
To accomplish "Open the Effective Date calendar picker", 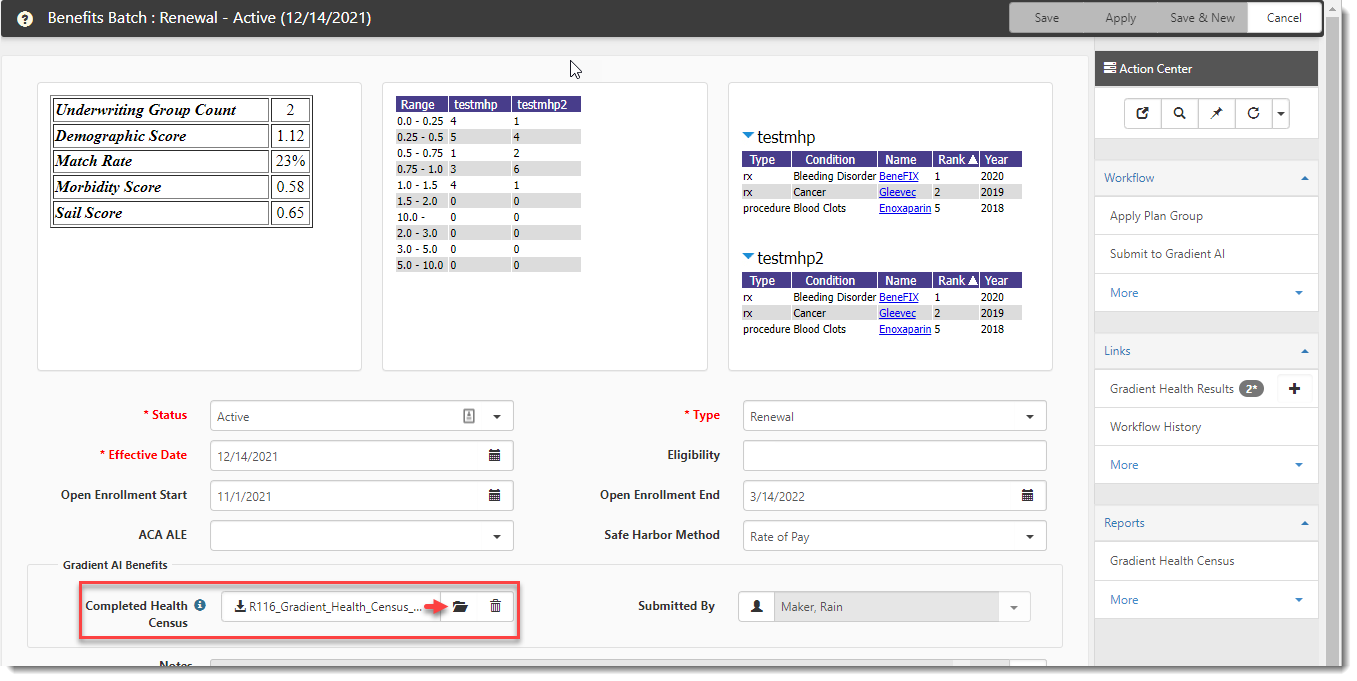I will coord(494,456).
